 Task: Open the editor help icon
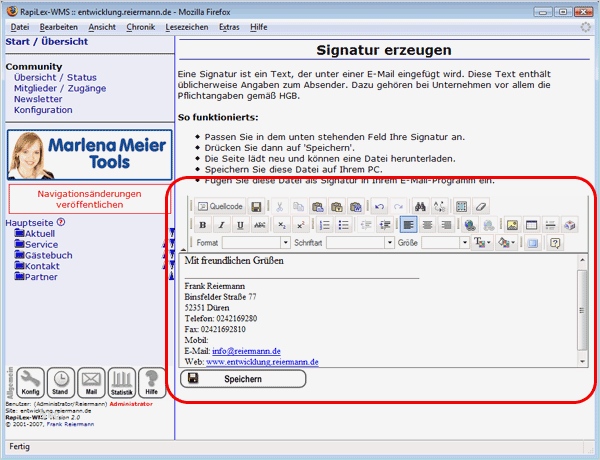coord(555,243)
